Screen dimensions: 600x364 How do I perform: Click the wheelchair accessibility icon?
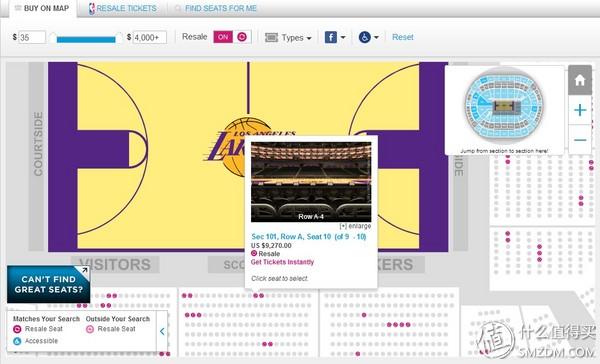click(x=364, y=37)
